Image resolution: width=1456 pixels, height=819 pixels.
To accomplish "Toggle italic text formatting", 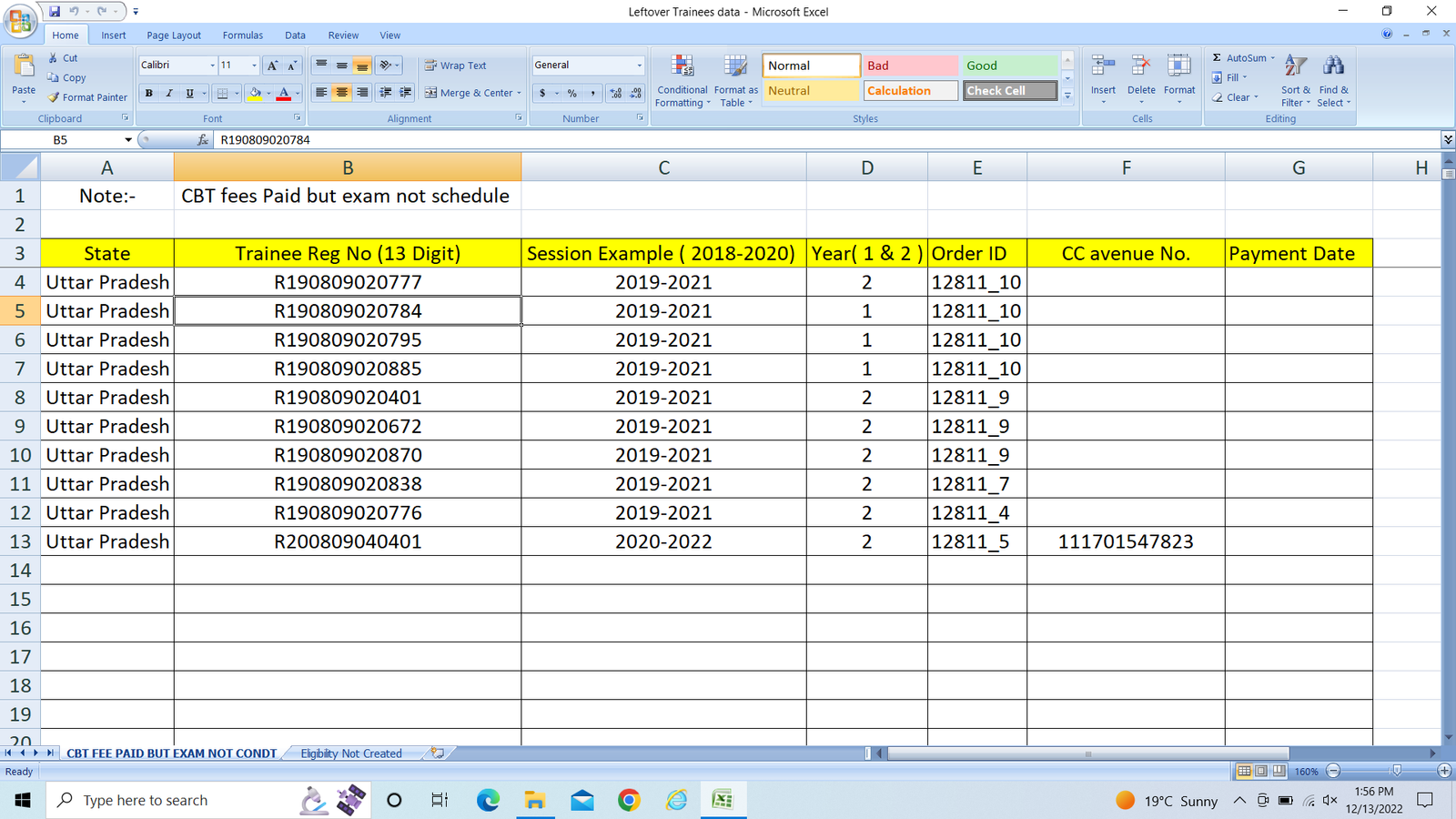I will [x=169, y=93].
